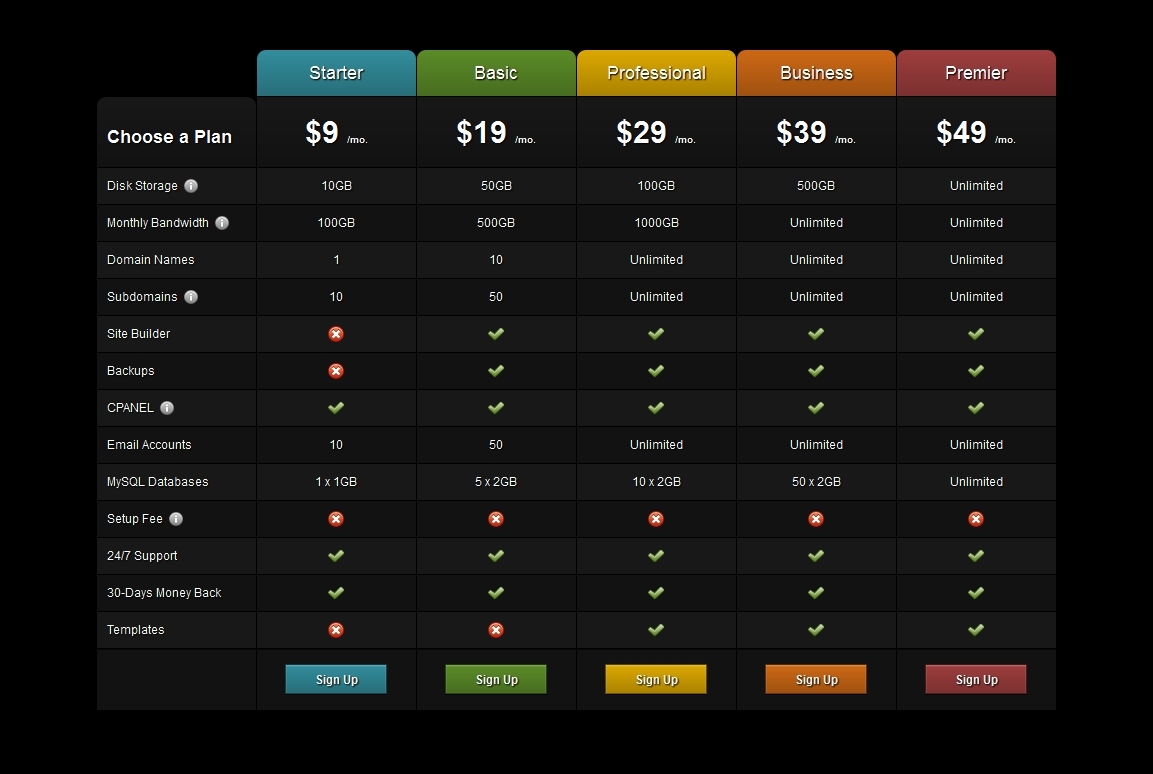Click the 1000GB Monthly Bandwidth value

[656, 223]
